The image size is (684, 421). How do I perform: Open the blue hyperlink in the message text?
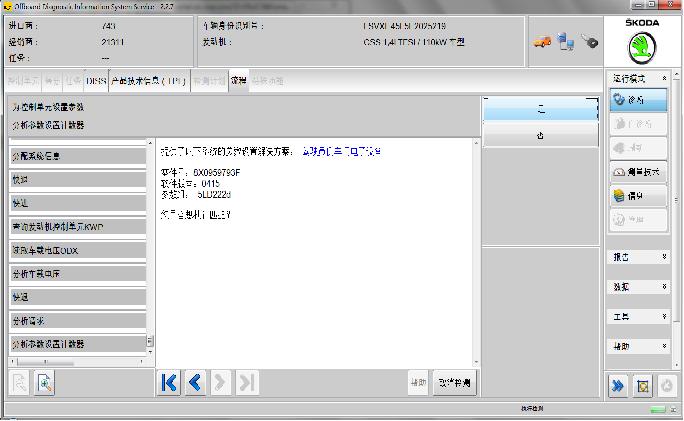point(341,151)
